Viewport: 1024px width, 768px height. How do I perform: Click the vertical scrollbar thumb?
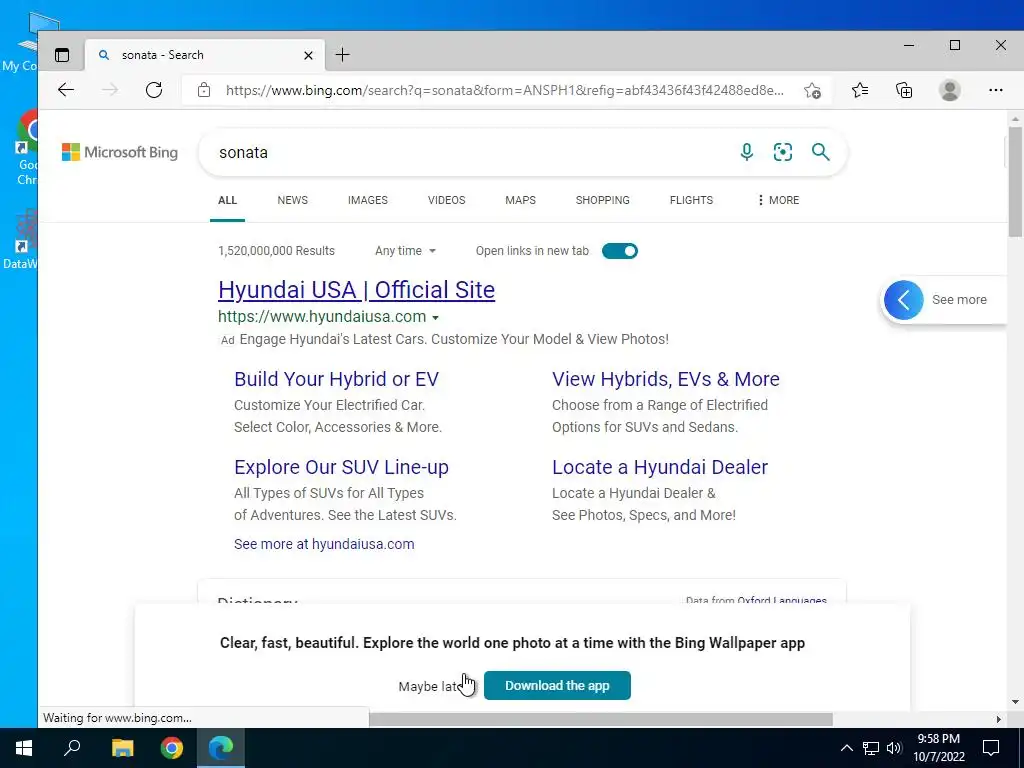[1015, 182]
